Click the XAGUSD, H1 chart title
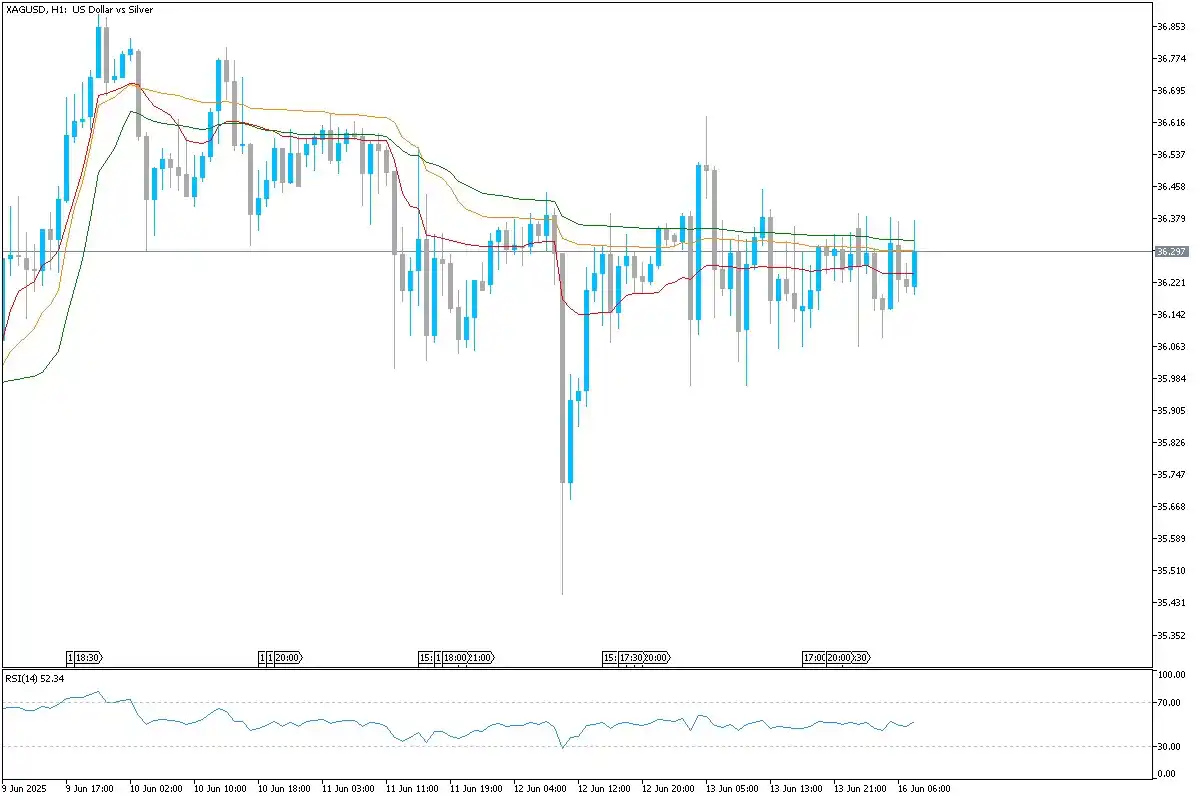1200x800 pixels. 78,8
